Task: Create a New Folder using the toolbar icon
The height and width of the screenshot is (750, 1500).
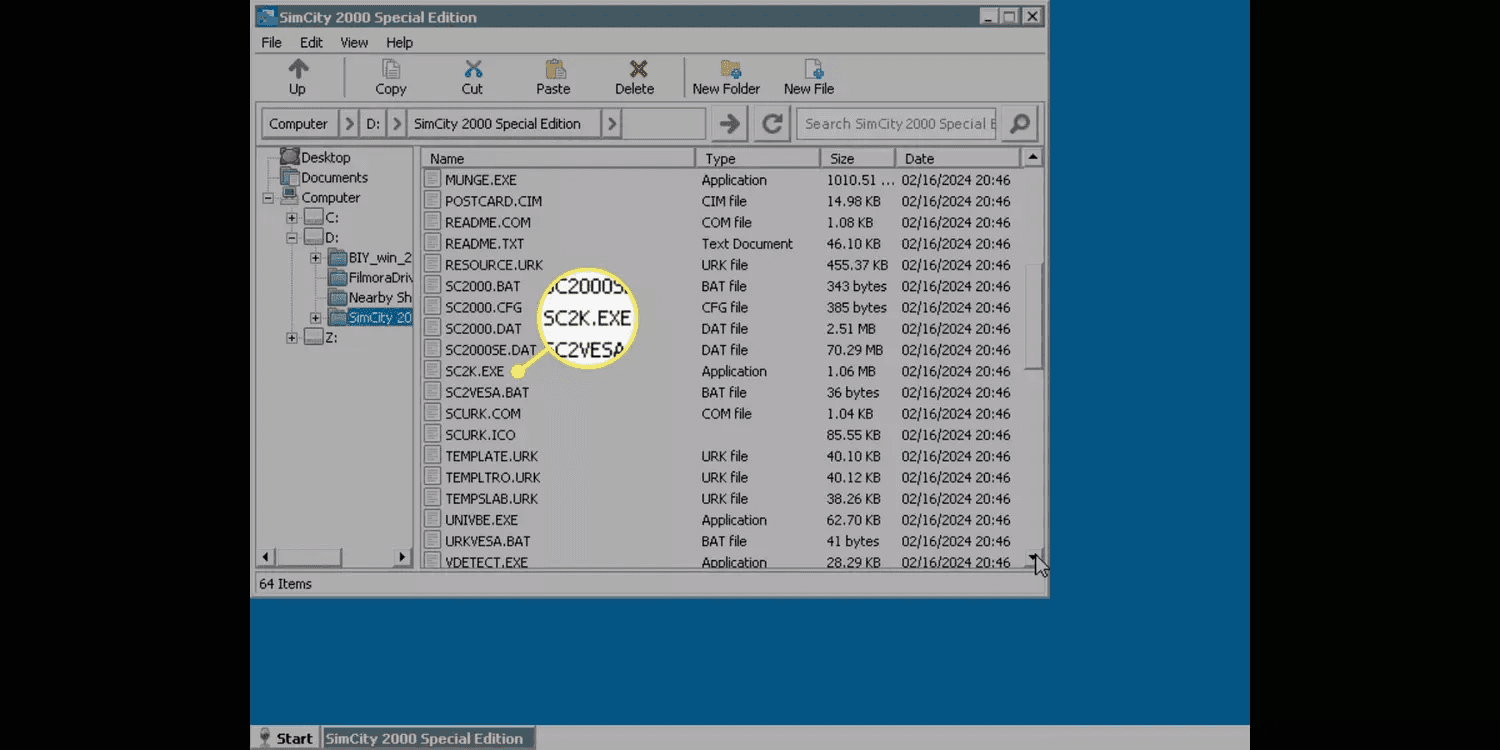Action: click(726, 75)
